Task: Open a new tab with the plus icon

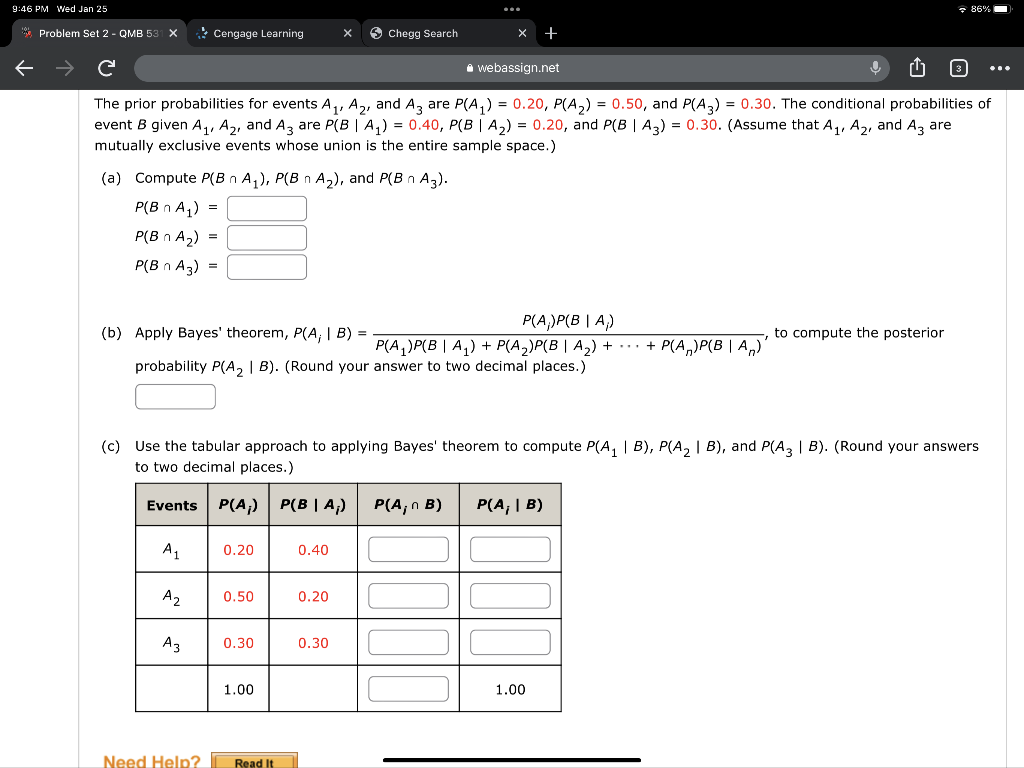Action: pos(550,33)
